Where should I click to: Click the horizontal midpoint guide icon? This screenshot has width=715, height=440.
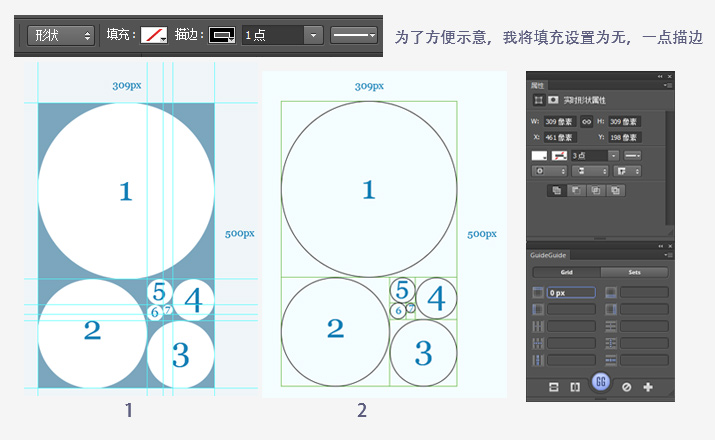coord(553,386)
